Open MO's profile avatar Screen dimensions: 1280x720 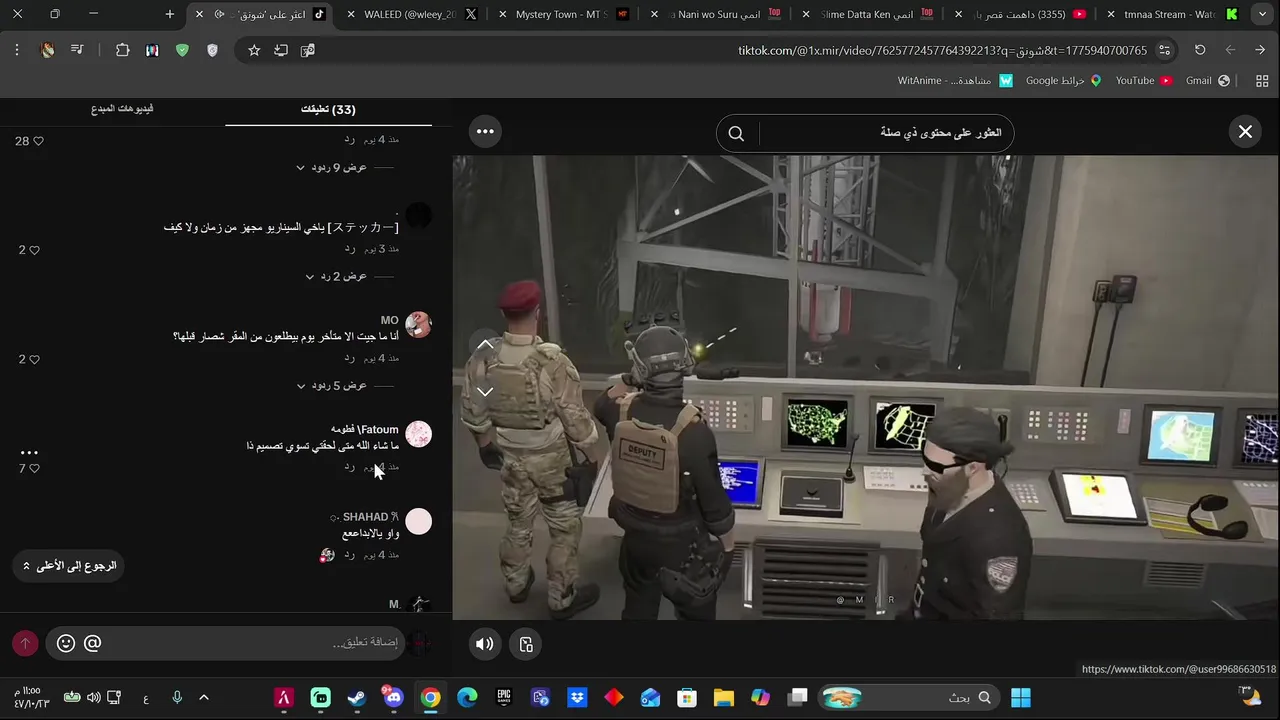pos(418,324)
